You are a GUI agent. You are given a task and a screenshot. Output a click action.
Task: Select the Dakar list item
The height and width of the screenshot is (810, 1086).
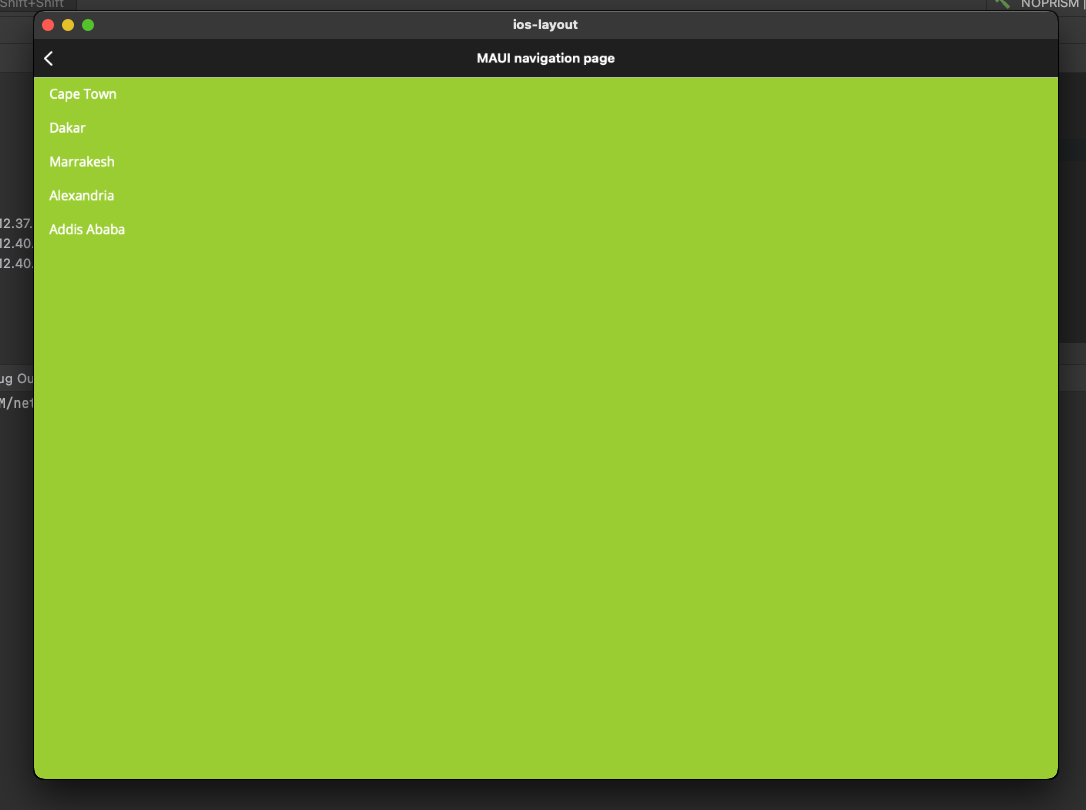tap(546, 128)
